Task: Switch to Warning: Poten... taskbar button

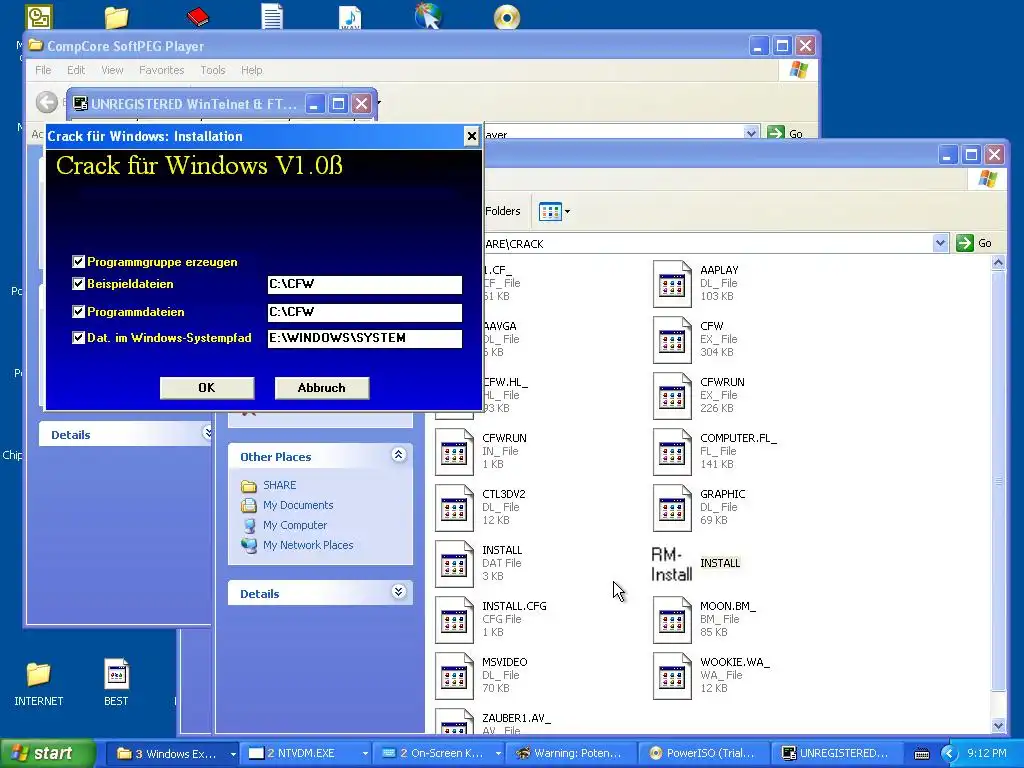Action: point(571,754)
